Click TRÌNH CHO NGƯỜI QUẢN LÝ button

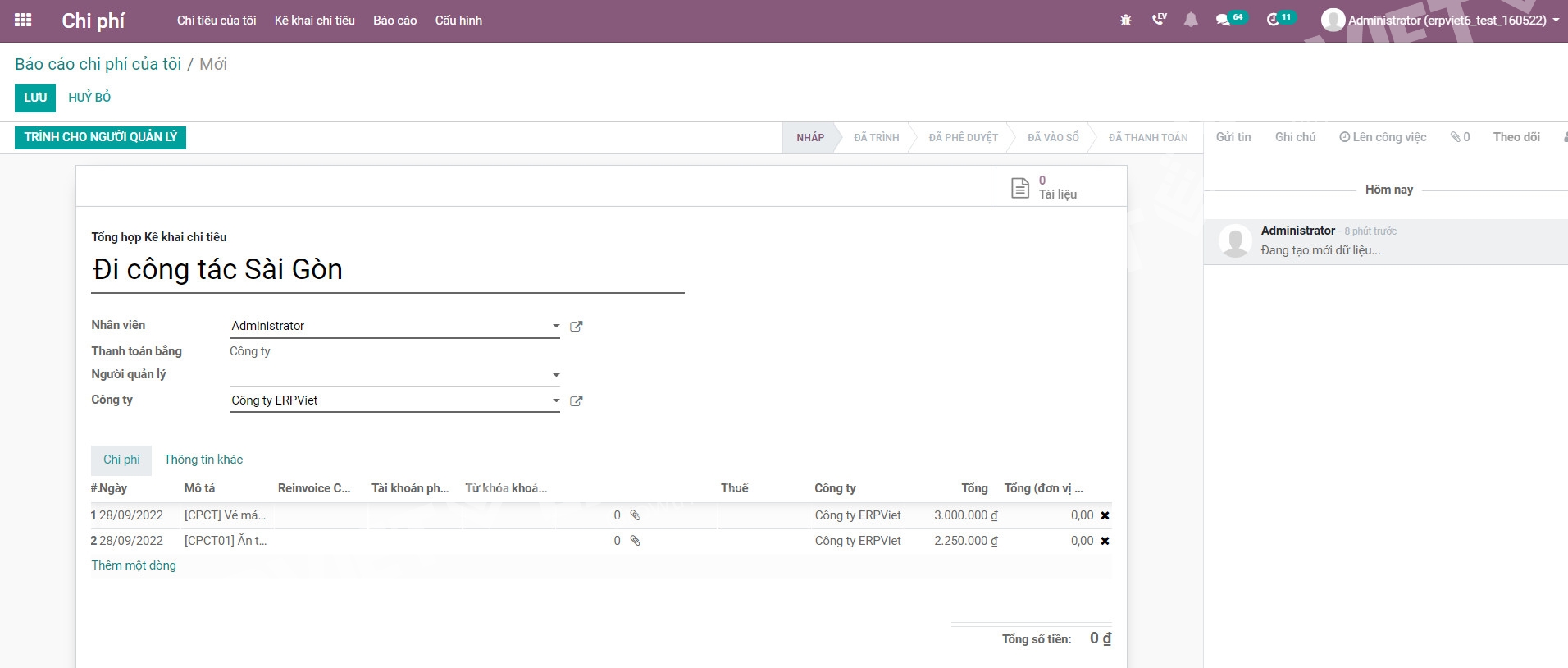(x=100, y=137)
